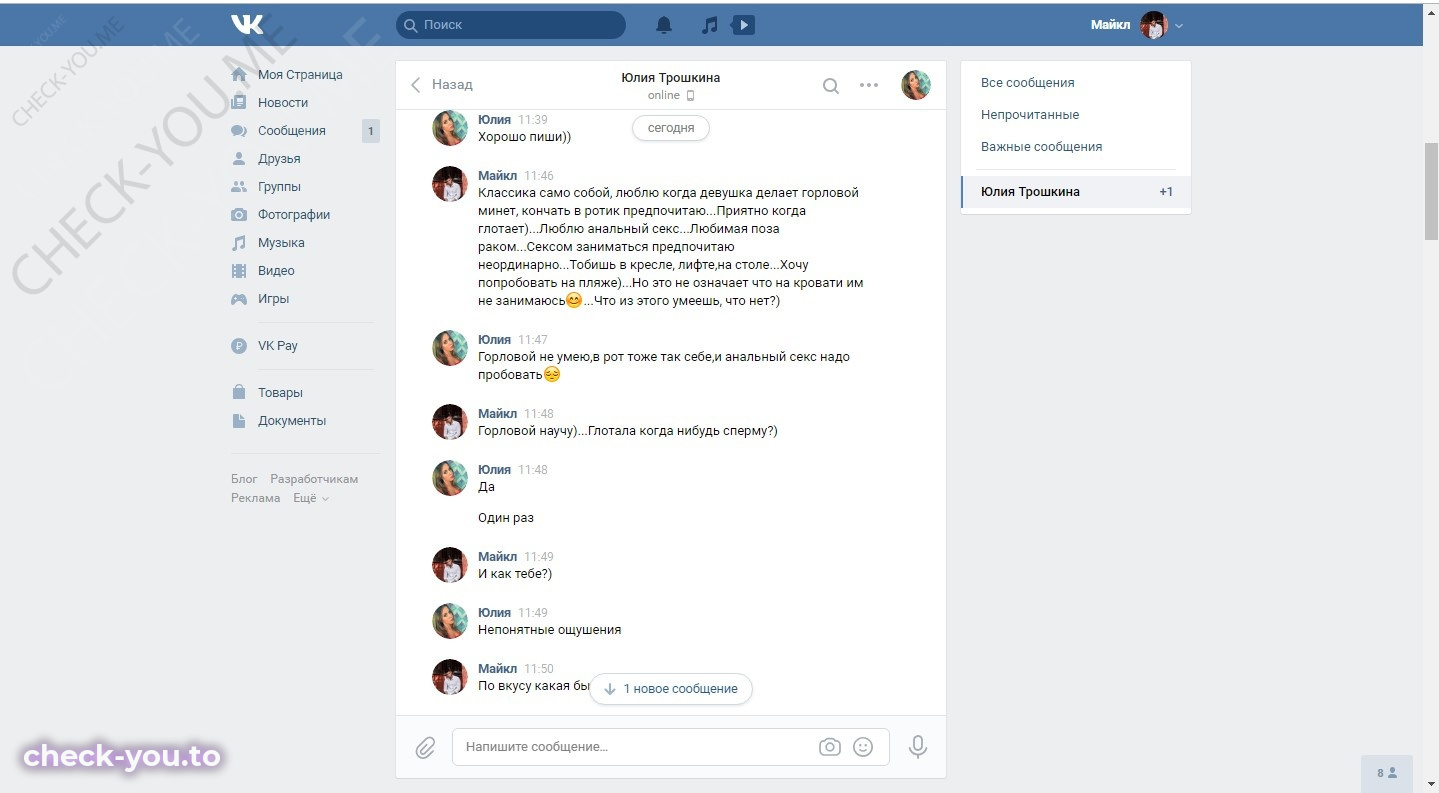Click the home icon beside Моя Страница

[x=239, y=75]
